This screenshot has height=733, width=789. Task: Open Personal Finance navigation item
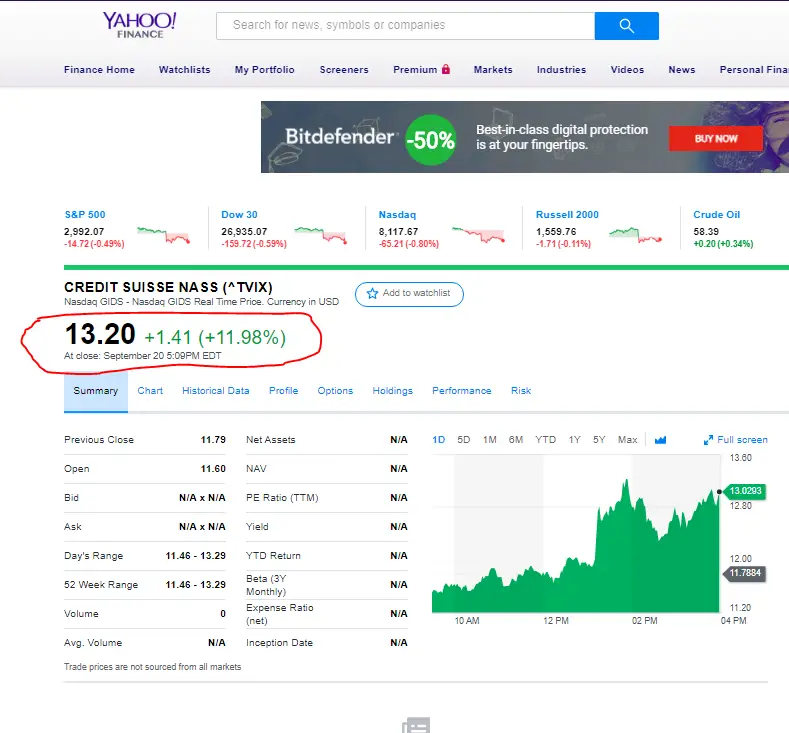(754, 69)
